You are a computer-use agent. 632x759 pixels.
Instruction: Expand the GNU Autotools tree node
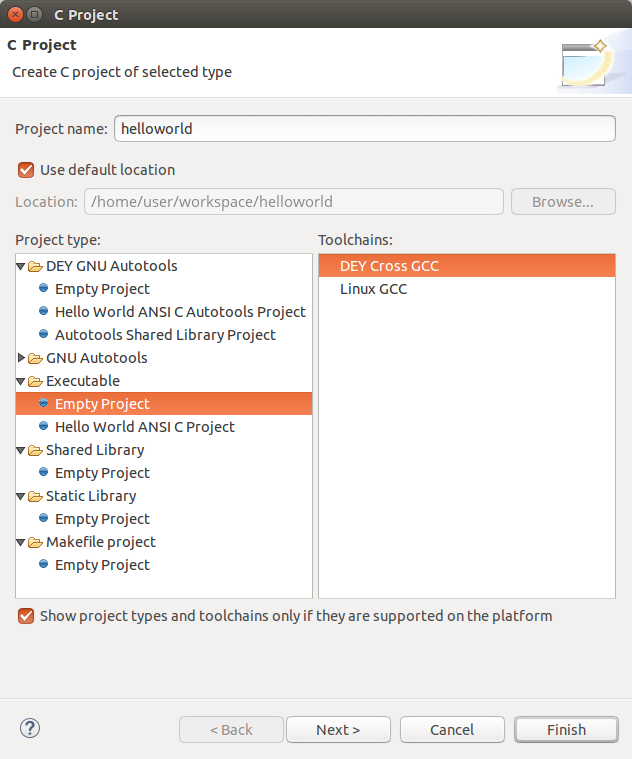[22, 358]
